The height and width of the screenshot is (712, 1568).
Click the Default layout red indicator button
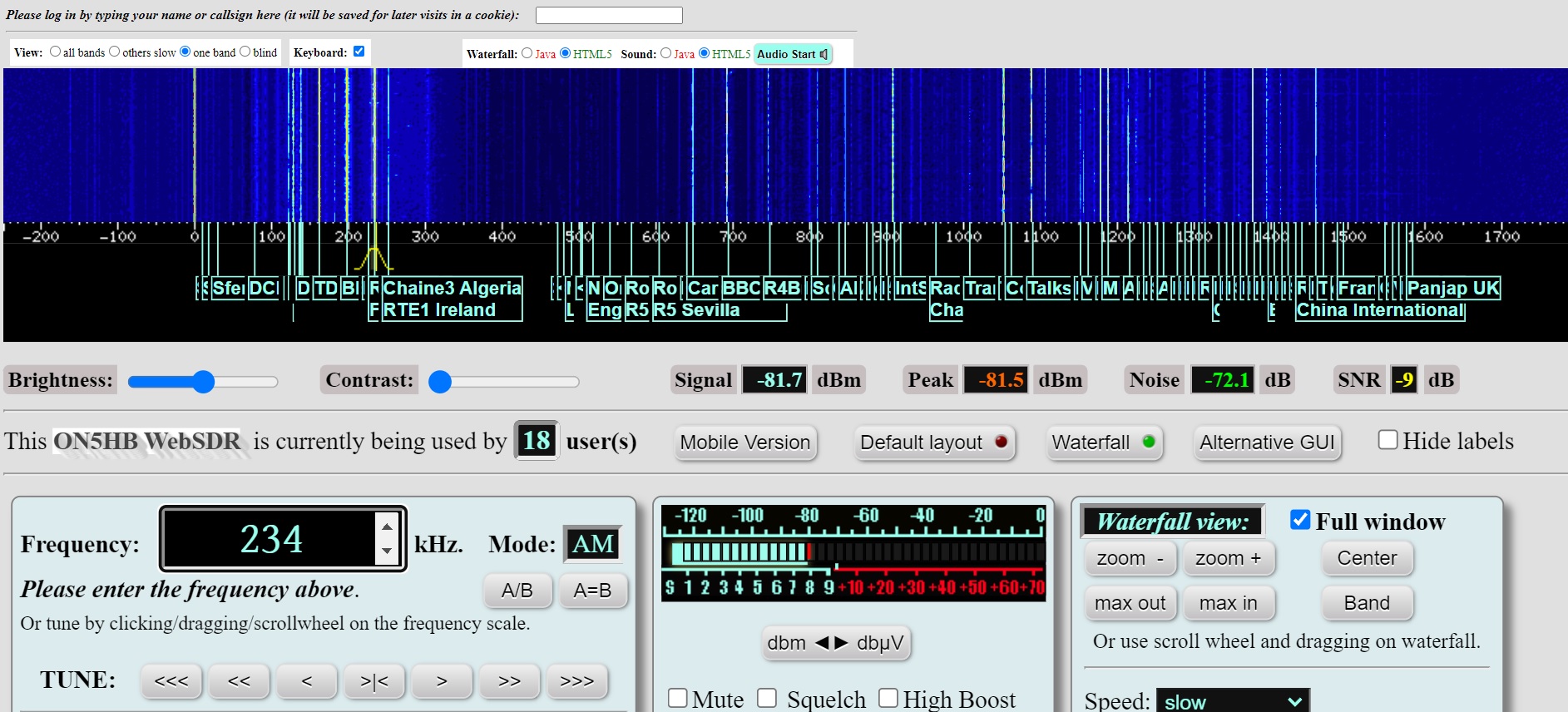pos(934,443)
